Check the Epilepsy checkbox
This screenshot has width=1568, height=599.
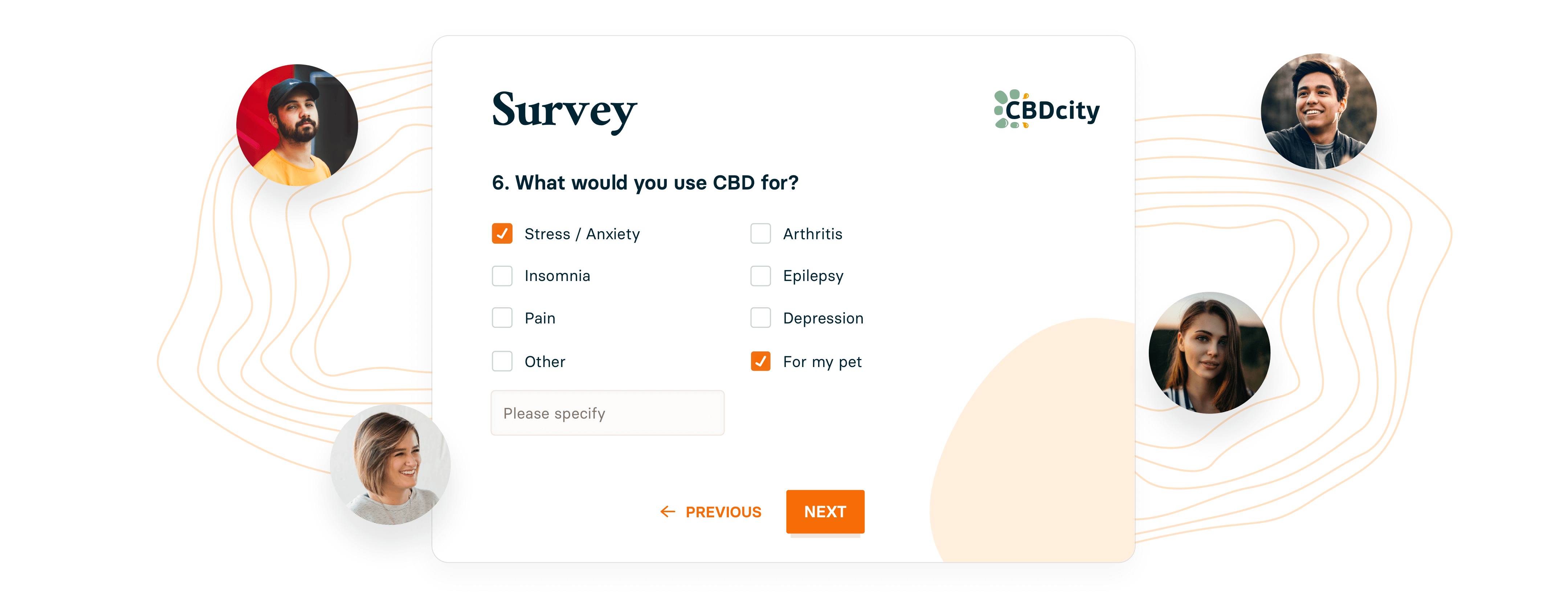pos(760,276)
